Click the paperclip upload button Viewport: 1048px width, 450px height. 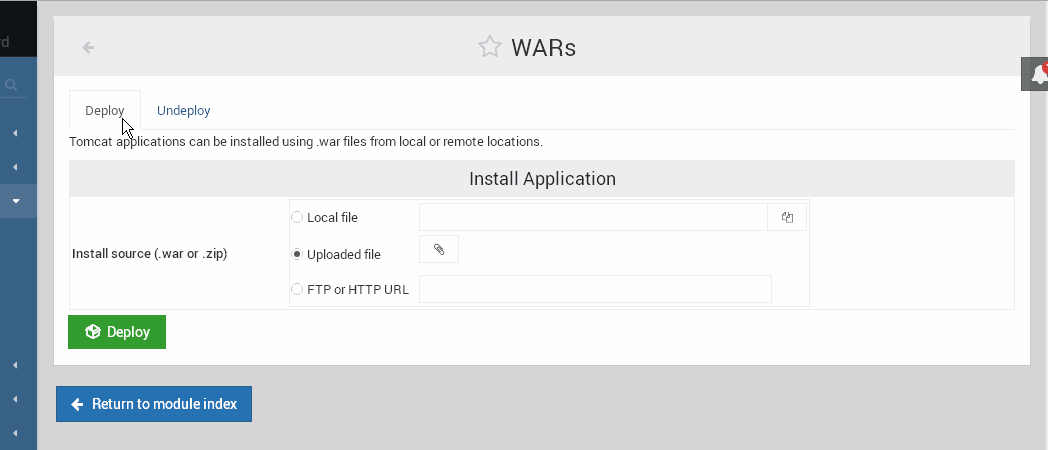pos(439,249)
